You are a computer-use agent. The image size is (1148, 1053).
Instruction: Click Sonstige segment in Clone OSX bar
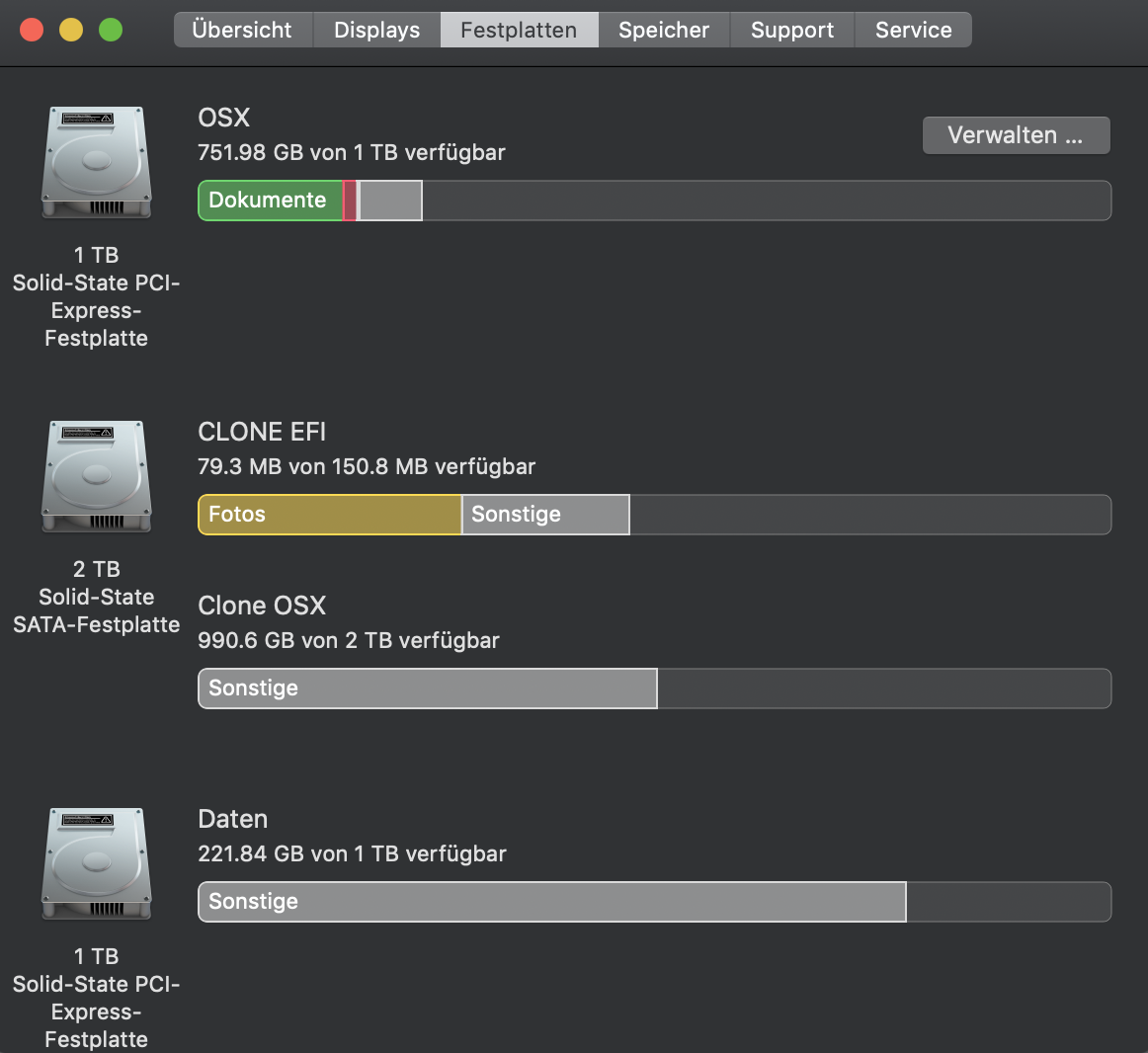coord(427,688)
